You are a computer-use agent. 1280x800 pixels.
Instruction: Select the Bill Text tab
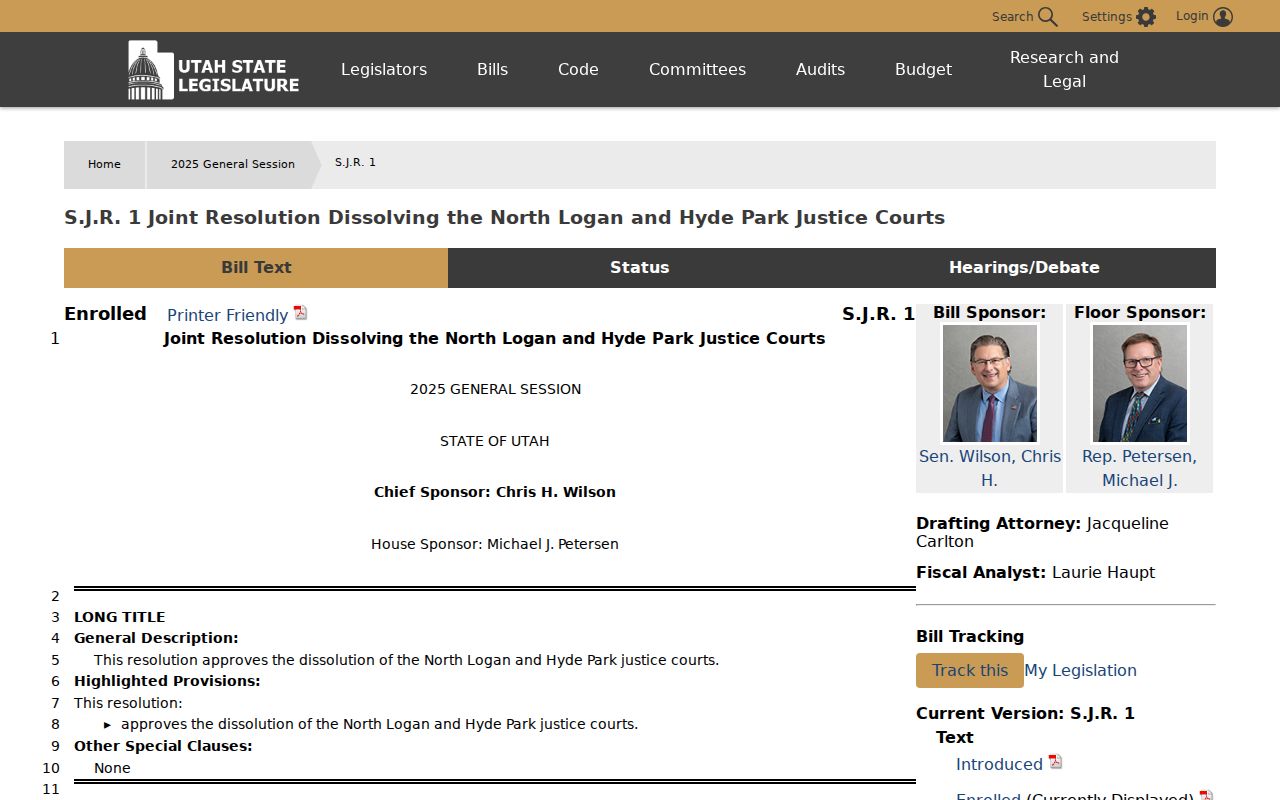[x=256, y=268]
